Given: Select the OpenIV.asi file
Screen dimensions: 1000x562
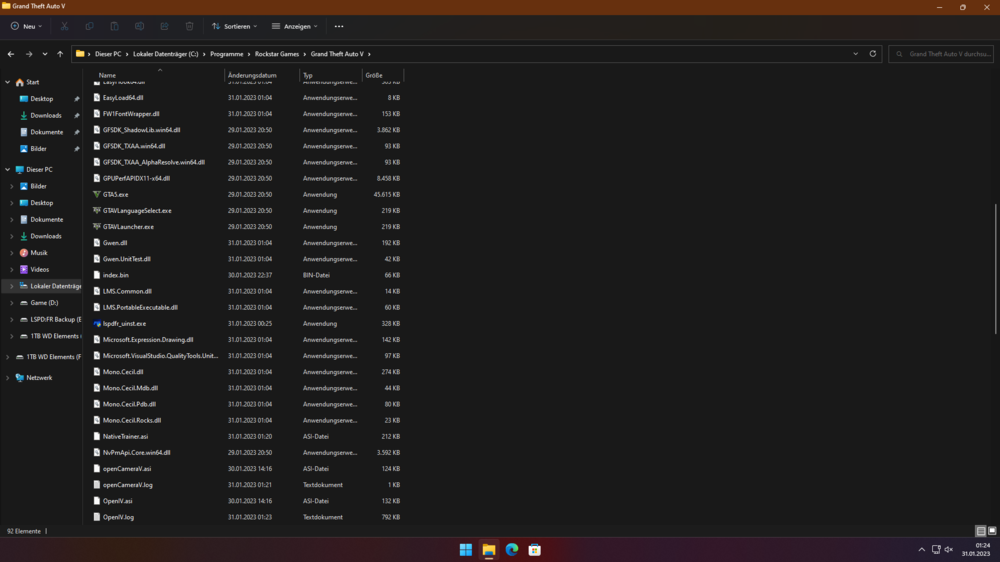Looking at the screenshot, I should [x=117, y=501].
